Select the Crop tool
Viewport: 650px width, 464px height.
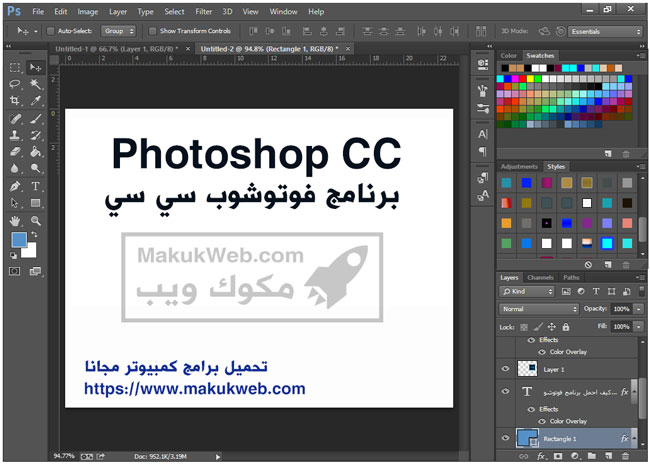[15, 100]
